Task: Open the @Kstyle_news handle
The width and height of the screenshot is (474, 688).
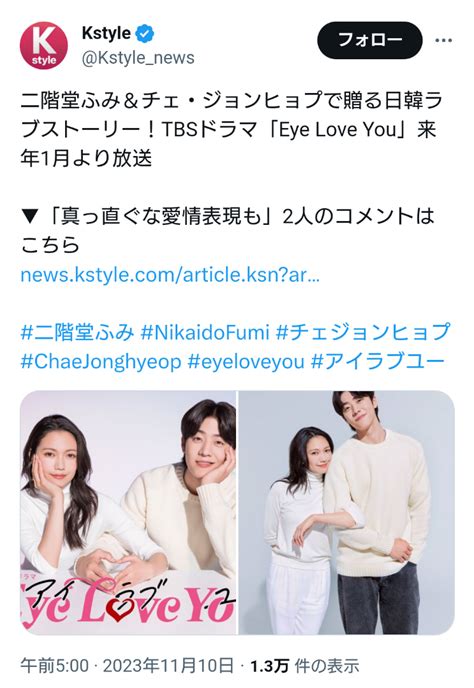Action: click(138, 58)
